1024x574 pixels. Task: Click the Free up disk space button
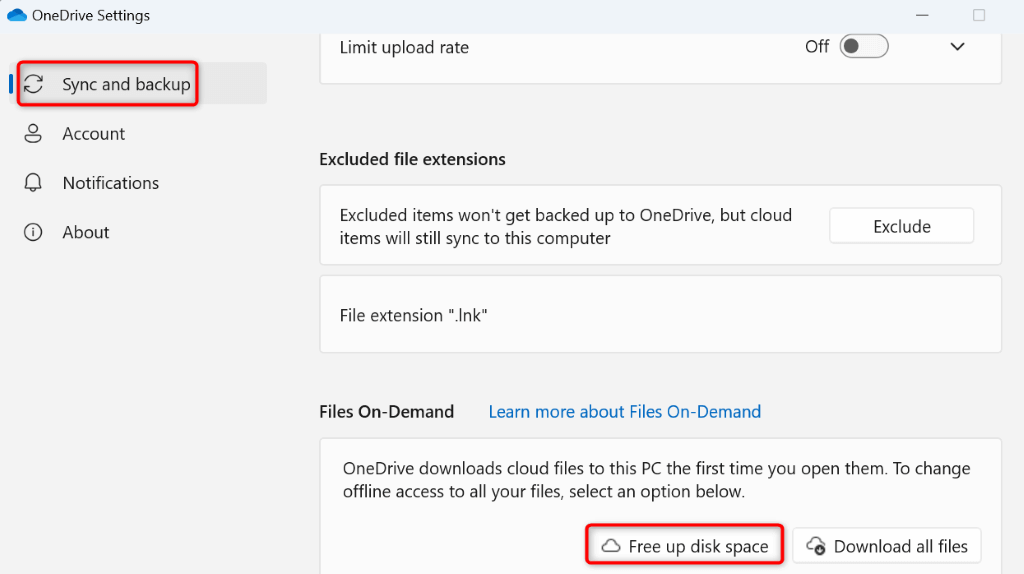click(683, 546)
